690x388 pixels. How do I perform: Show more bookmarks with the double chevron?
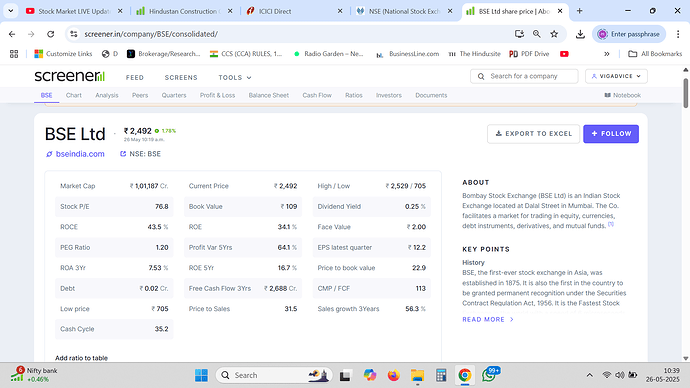pos(606,54)
